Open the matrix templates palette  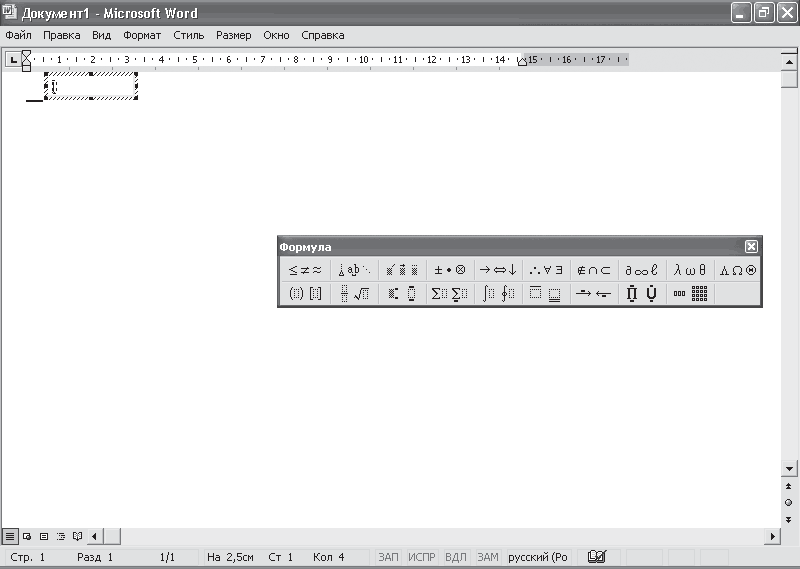coord(690,293)
